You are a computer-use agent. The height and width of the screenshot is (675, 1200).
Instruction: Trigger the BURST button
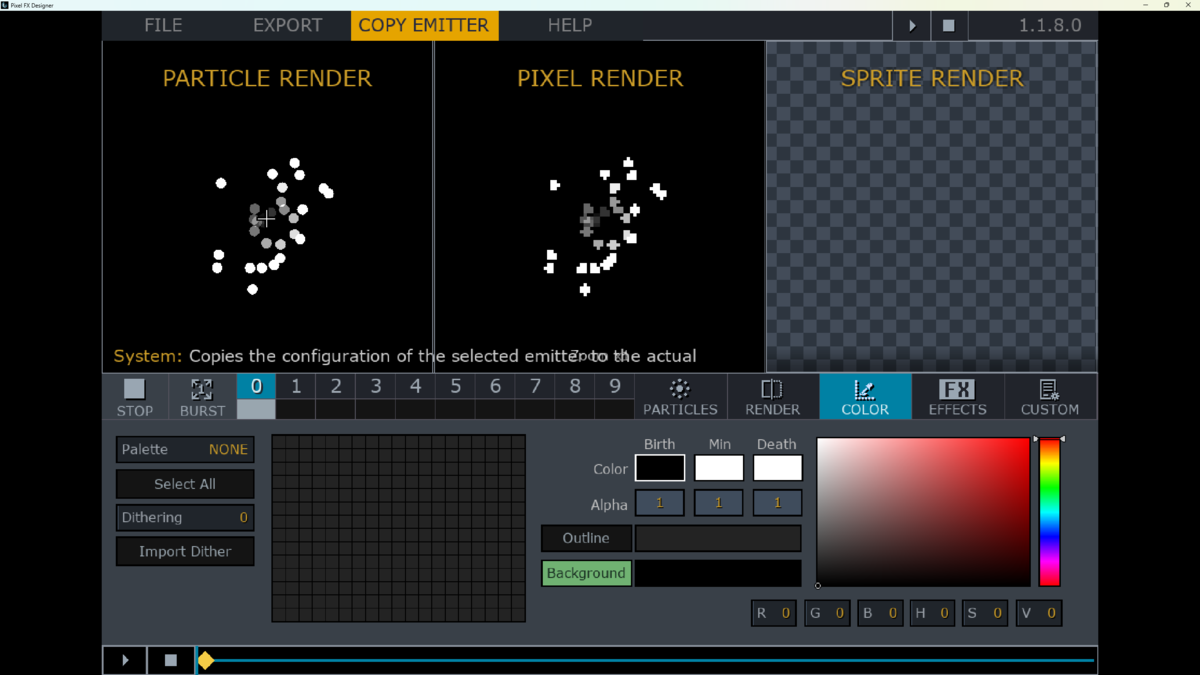click(x=202, y=397)
